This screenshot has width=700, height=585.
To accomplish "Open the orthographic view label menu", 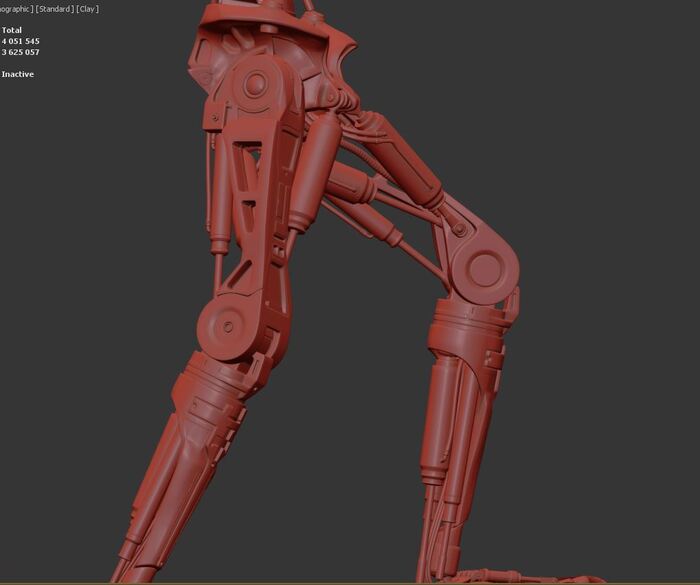I will point(17,9).
